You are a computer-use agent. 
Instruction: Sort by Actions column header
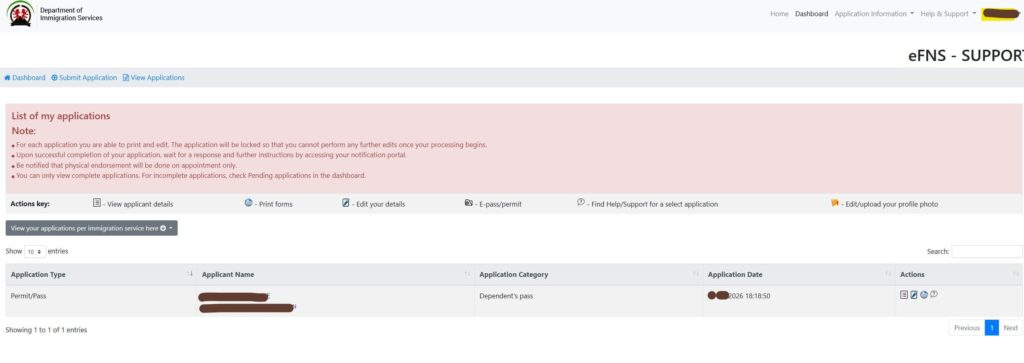tap(959, 274)
